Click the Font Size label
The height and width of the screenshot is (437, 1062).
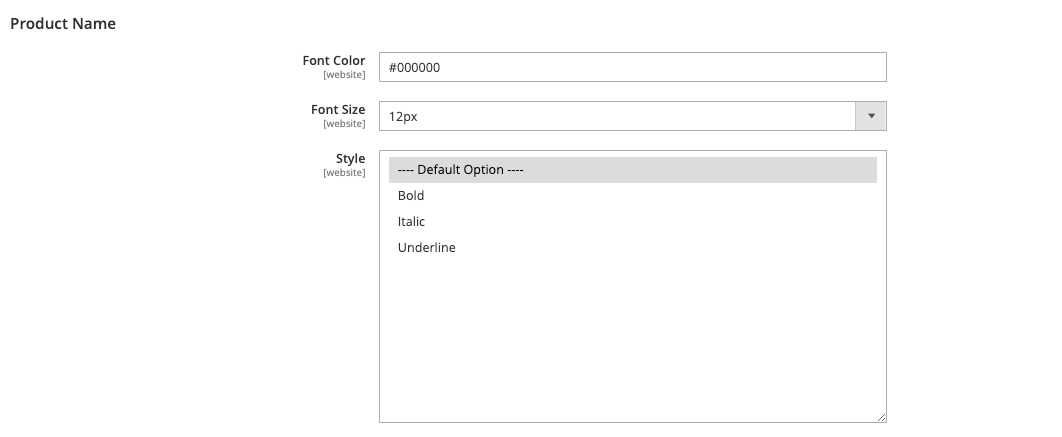click(x=338, y=110)
